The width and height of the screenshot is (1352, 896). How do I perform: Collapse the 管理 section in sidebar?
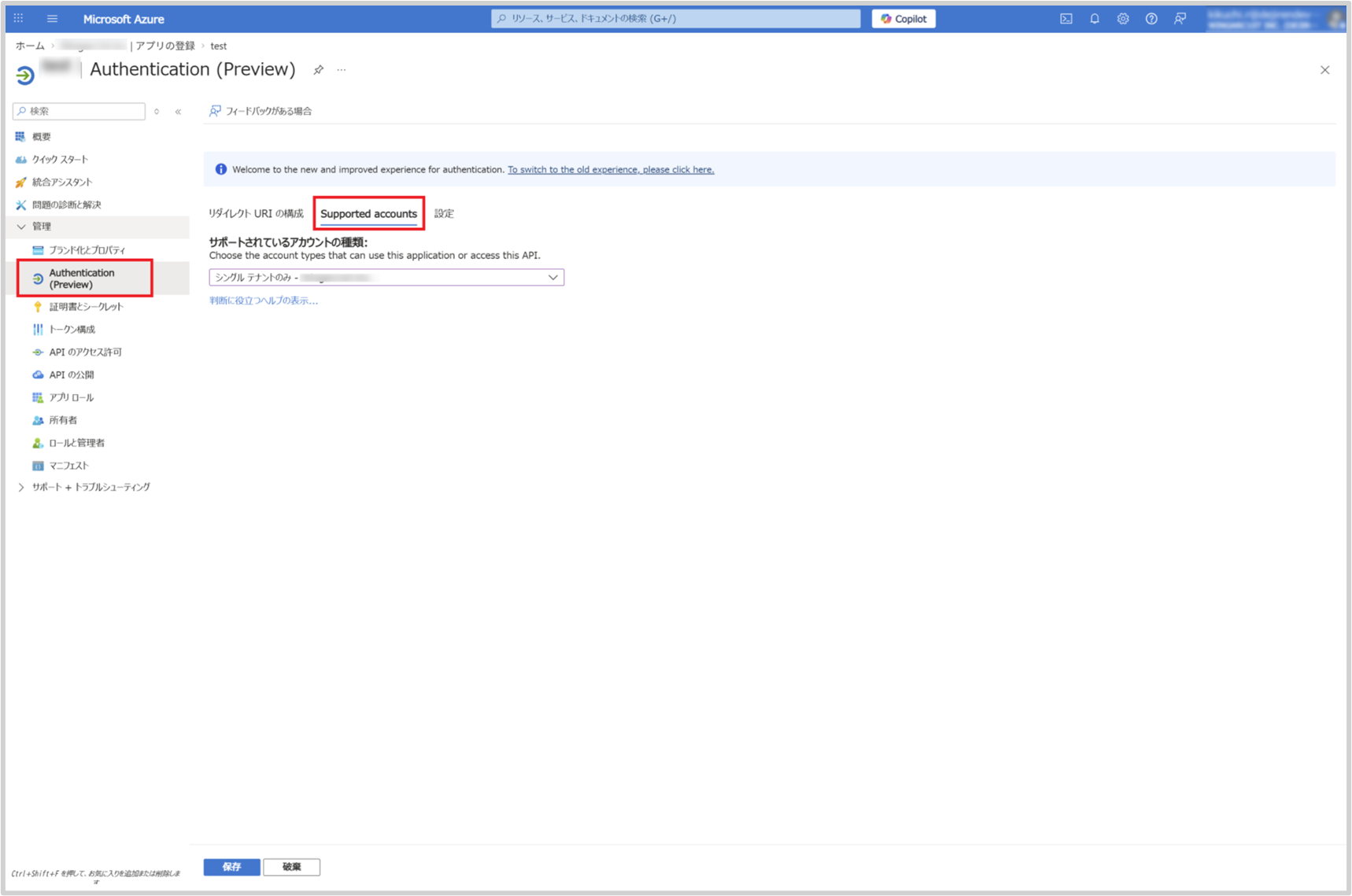click(x=21, y=227)
